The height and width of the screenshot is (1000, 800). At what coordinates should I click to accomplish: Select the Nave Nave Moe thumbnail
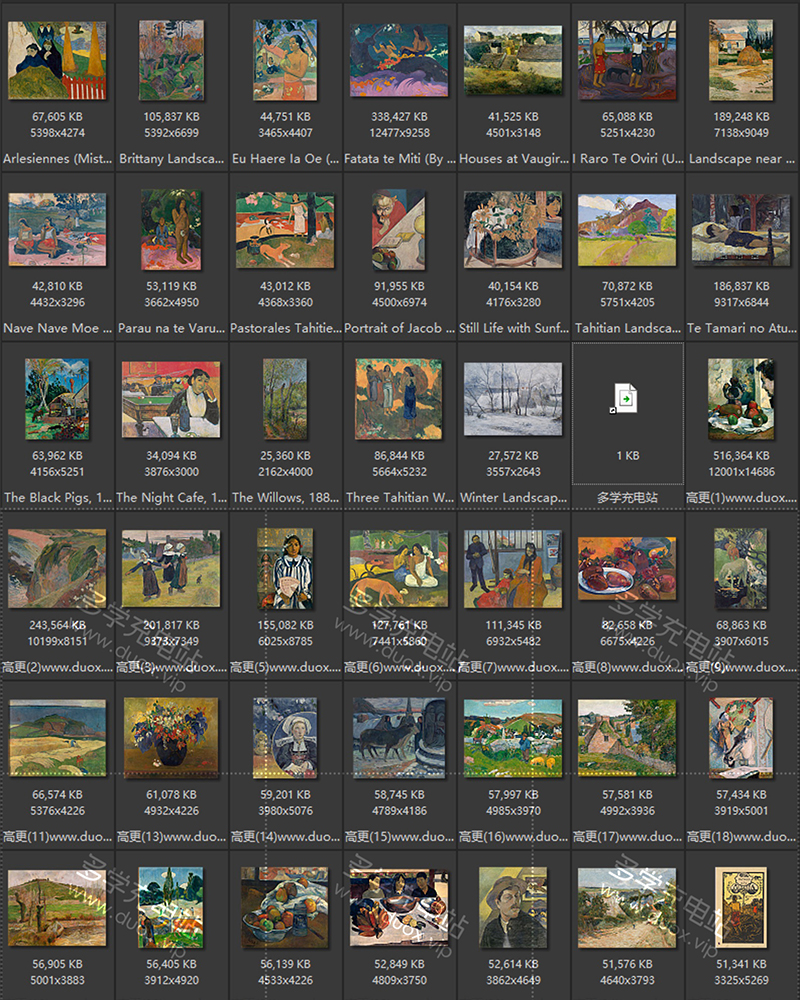coord(57,228)
